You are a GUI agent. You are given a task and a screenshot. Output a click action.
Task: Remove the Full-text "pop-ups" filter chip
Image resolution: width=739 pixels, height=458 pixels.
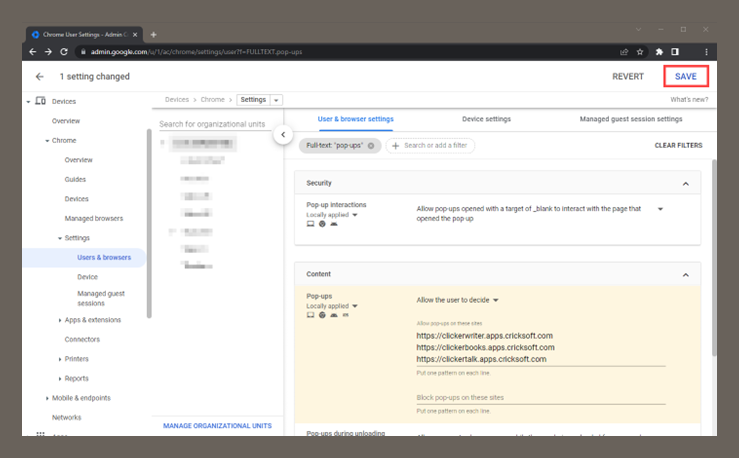click(371, 145)
